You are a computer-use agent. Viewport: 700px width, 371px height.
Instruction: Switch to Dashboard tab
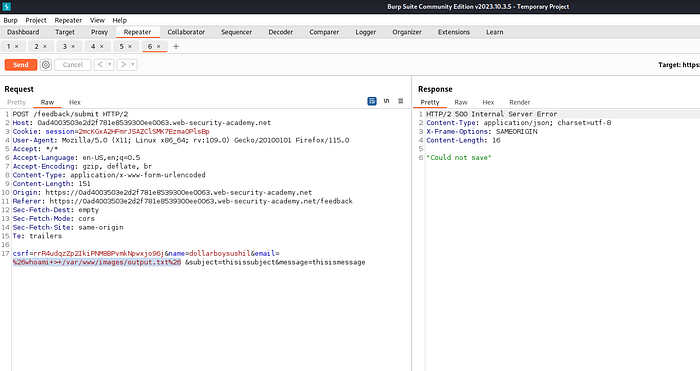pyautogui.click(x=23, y=32)
